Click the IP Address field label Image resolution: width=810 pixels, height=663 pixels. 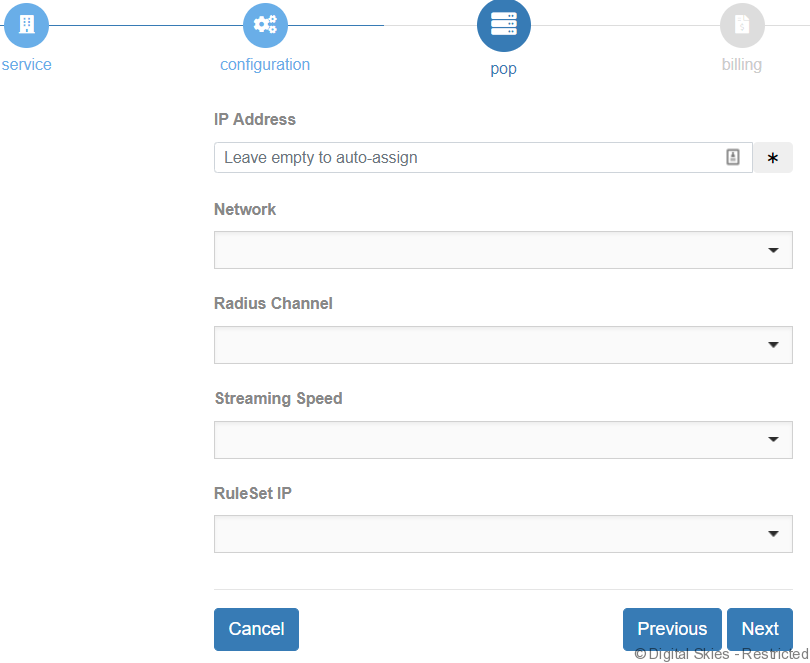point(255,119)
